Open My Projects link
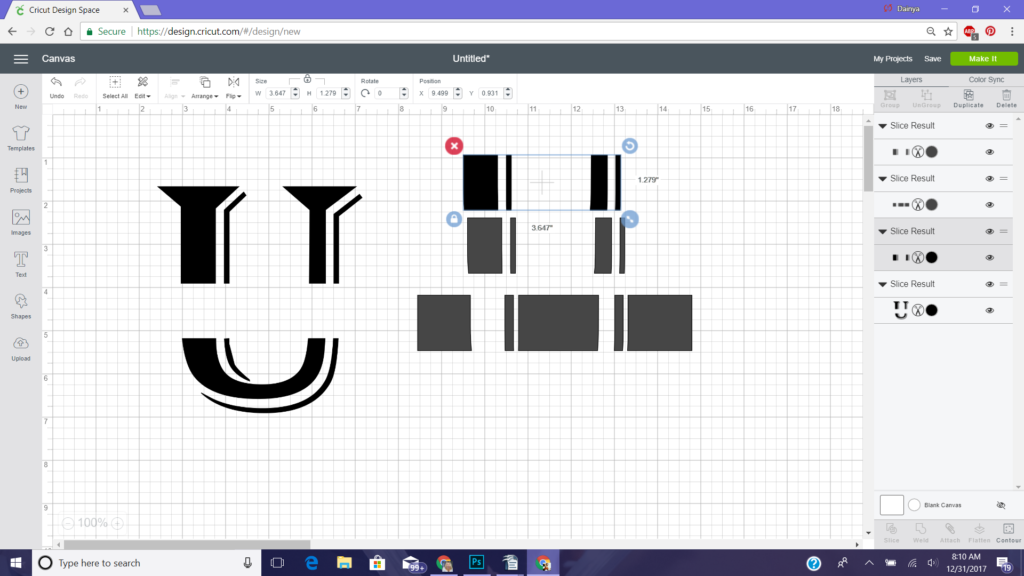 coord(892,59)
